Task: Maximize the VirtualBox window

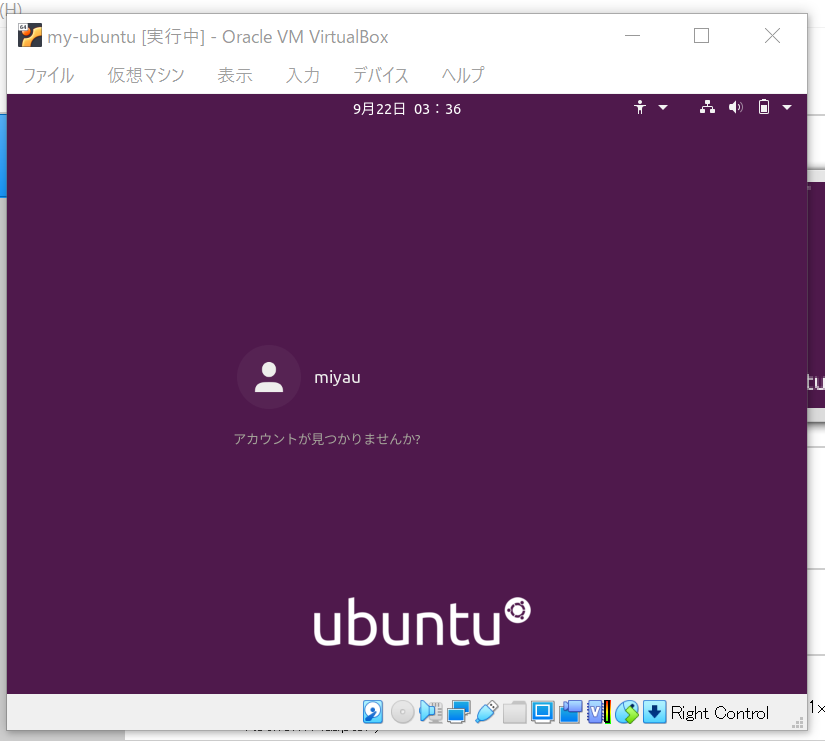Action: [701, 36]
